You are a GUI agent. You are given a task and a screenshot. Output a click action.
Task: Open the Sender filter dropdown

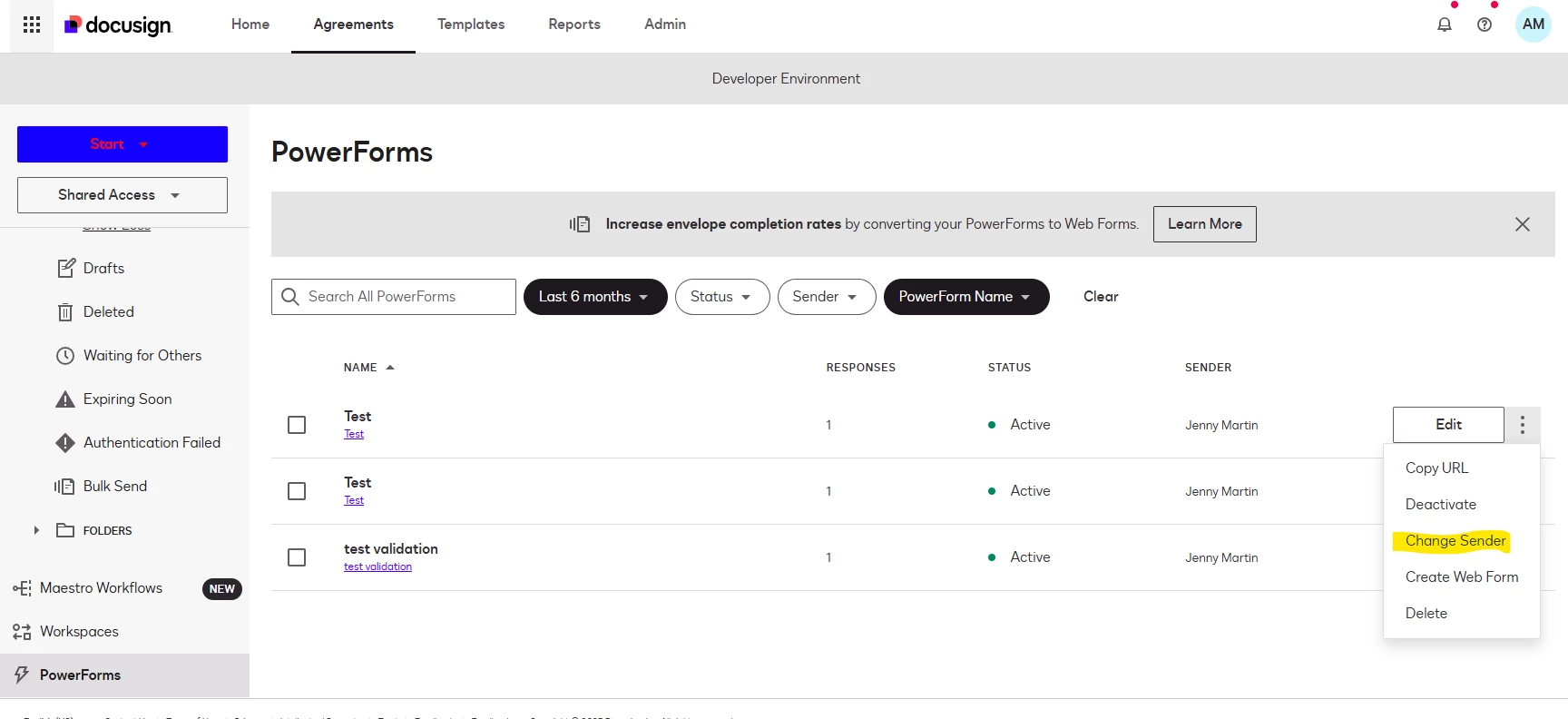[827, 297]
